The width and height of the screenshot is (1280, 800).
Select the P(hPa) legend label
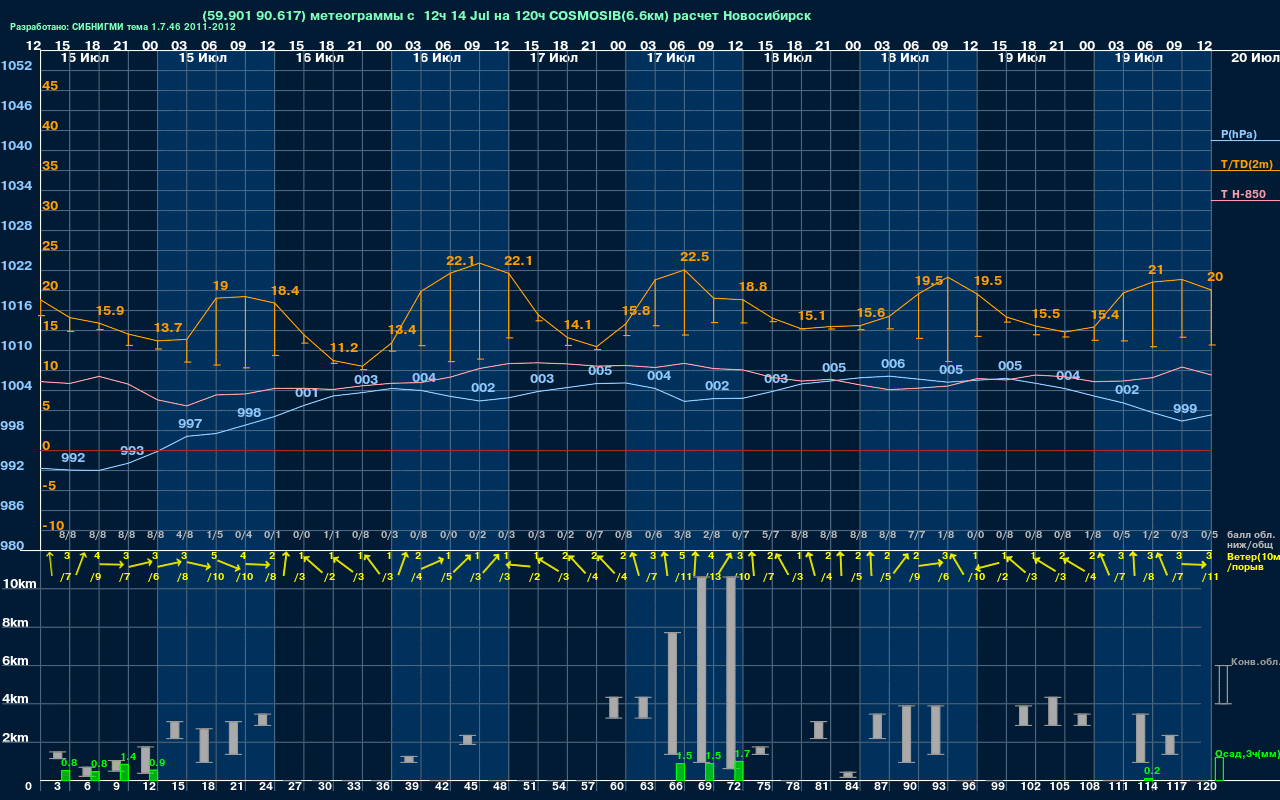point(1238,134)
